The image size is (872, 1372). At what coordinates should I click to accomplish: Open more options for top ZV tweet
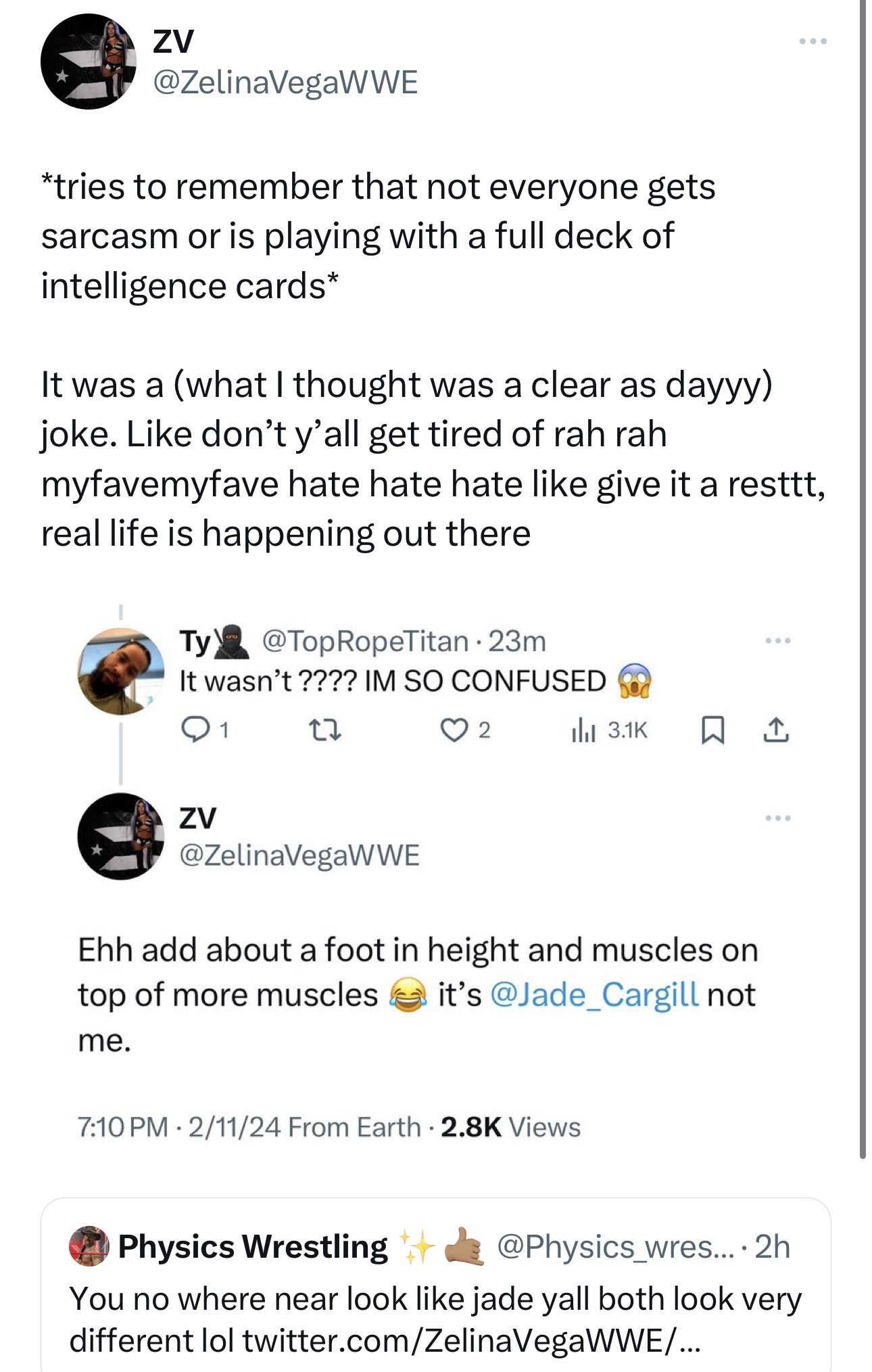[x=813, y=42]
